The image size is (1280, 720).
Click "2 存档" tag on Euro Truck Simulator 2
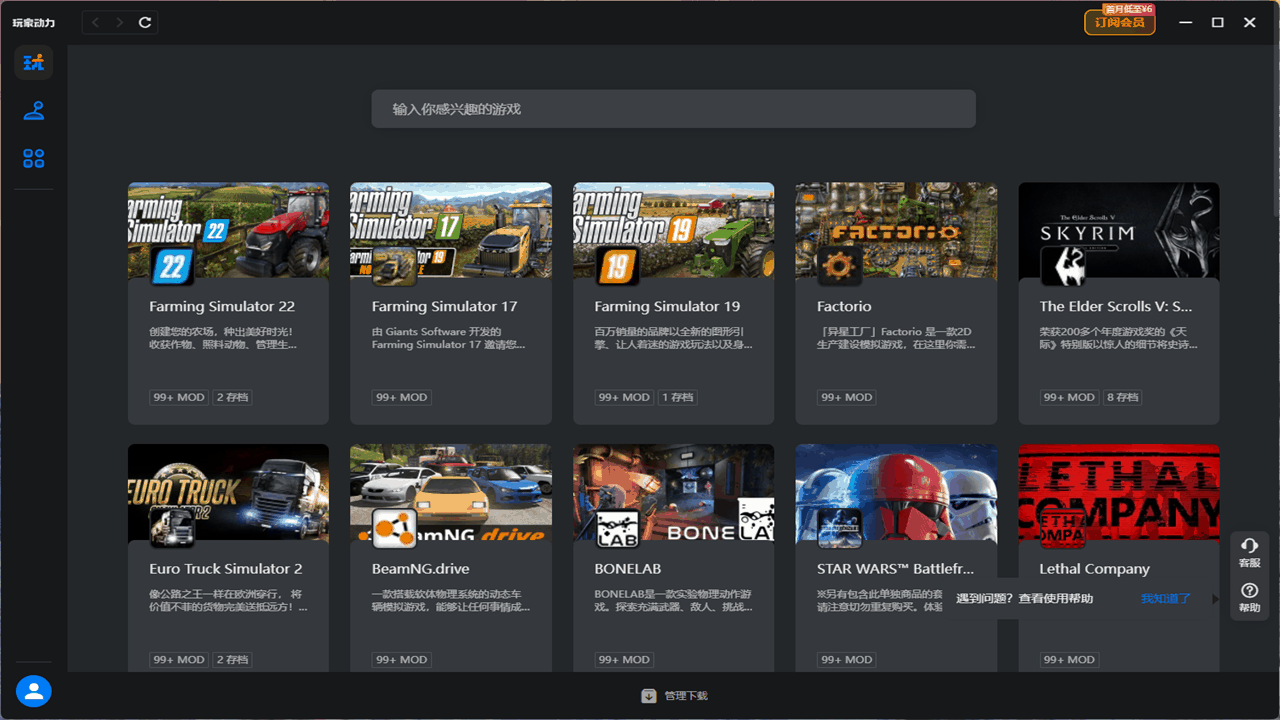tap(232, 659)
